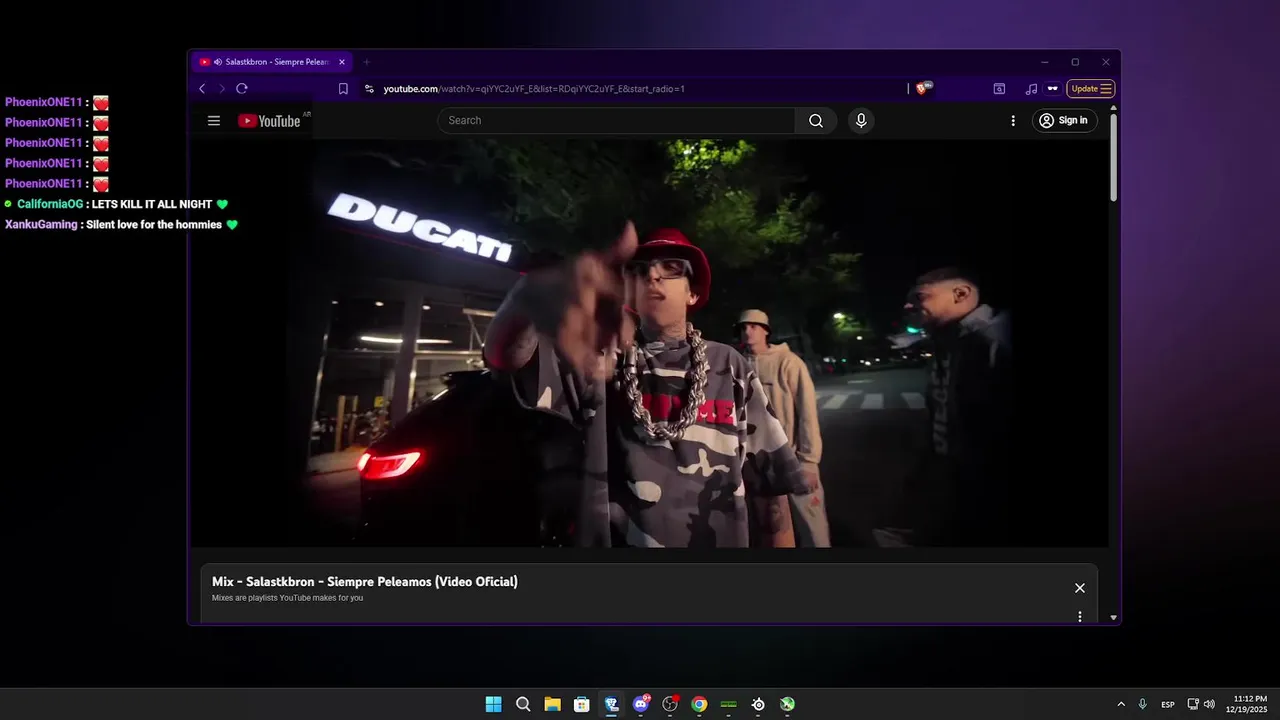Open YouTube settings three-dot menu
Screen dimensions: 1280x720
point(1013,121)
